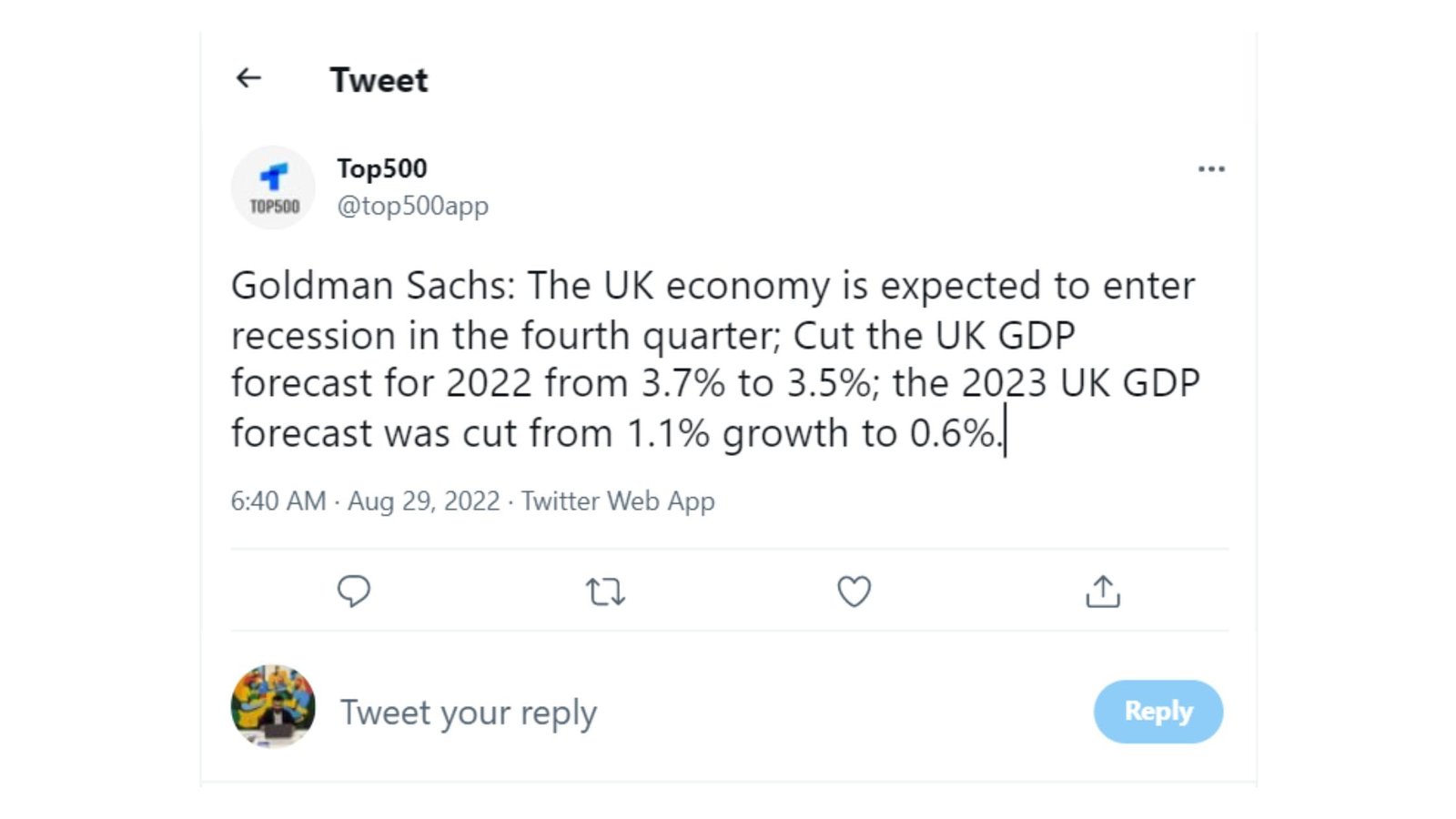Image resolution: width=1456 pixels, height=819 pixels.
Task: Open the three-dot more options menu
Action: [x=1211, y=169]
